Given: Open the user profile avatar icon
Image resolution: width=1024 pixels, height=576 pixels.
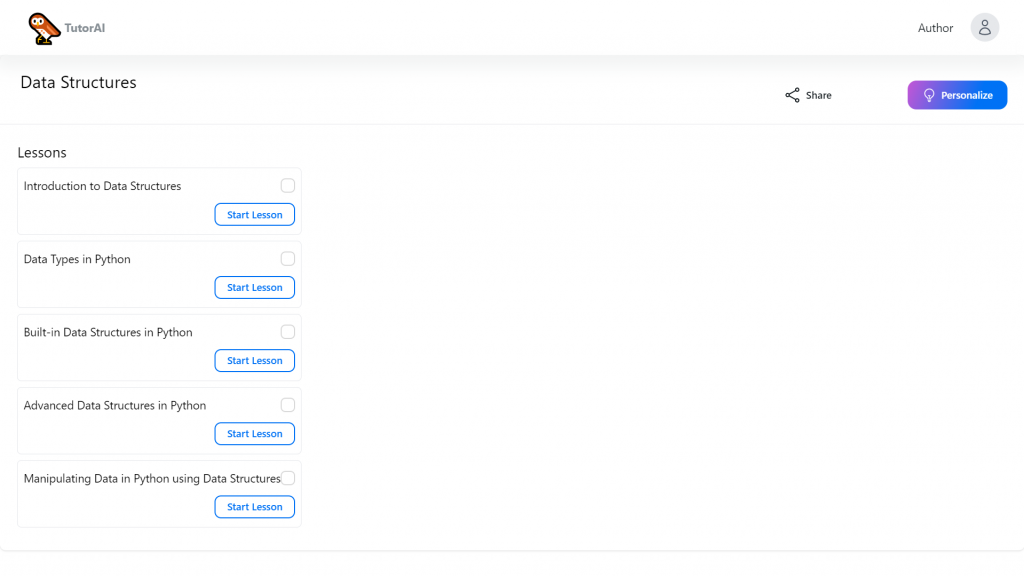Looking at the screenshot, I should point(984,27).
